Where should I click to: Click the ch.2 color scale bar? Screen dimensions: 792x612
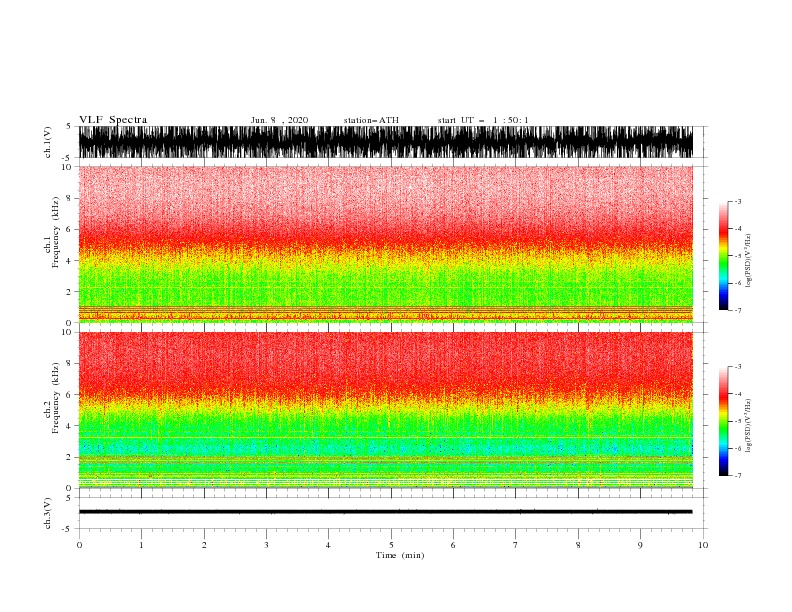(723, 421)
